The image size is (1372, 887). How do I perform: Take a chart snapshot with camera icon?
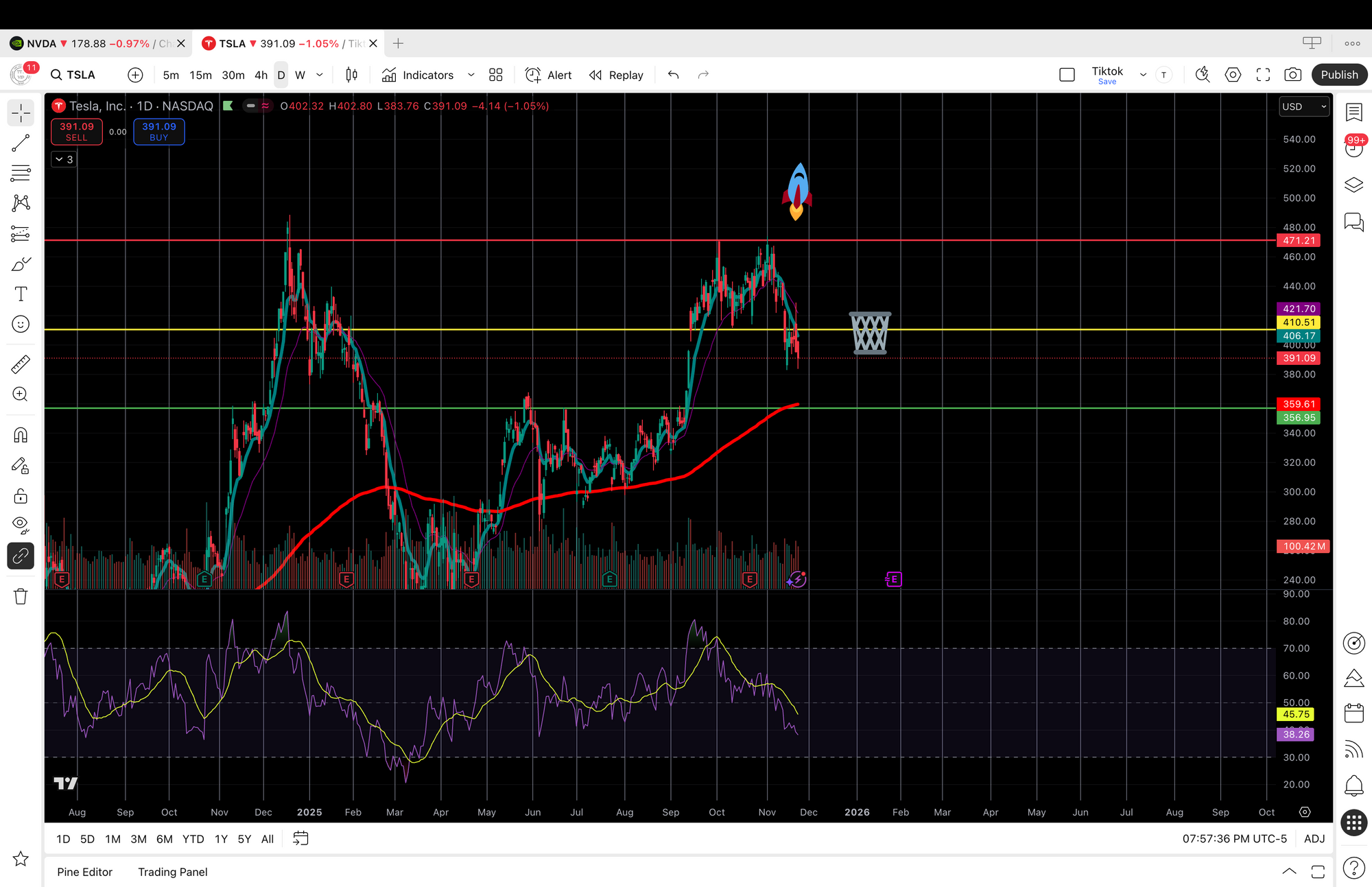(x=1292, y=75)
